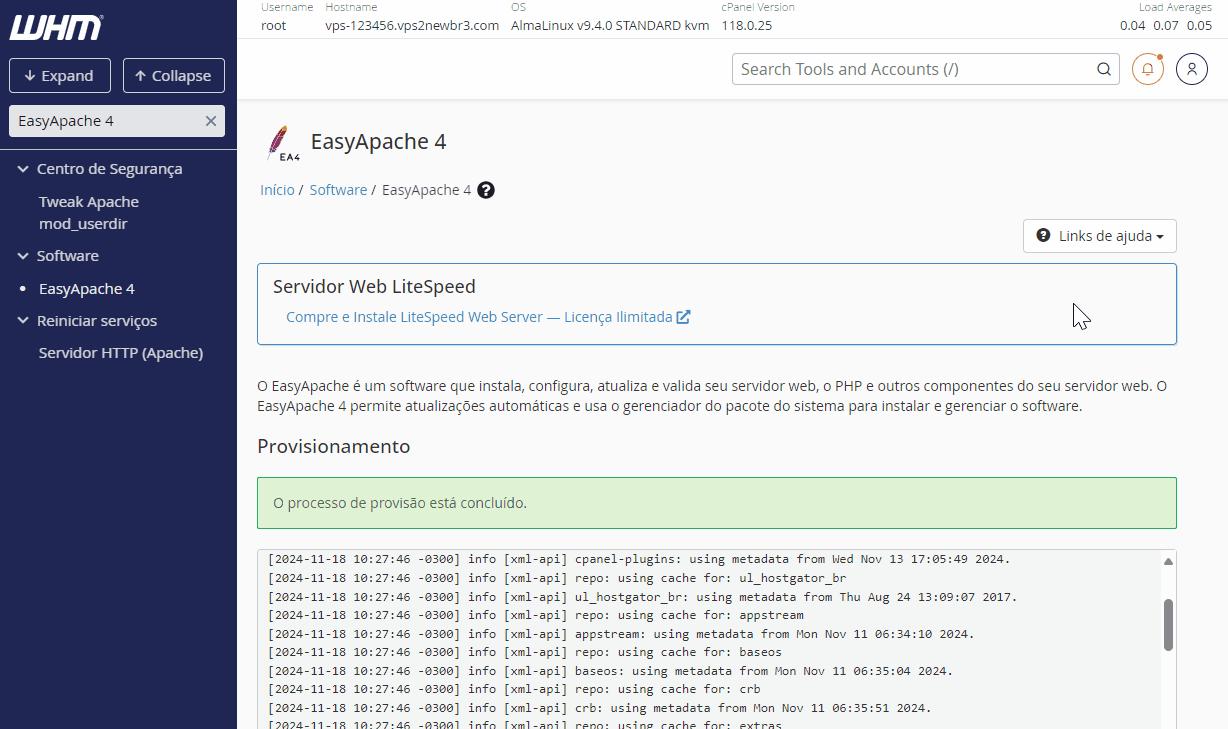Image resolution: width=1228 pixels, height=729 pixels.
Task: Open Tweak Apache mod_userdir in sidebar
Action: coord(89,213)
